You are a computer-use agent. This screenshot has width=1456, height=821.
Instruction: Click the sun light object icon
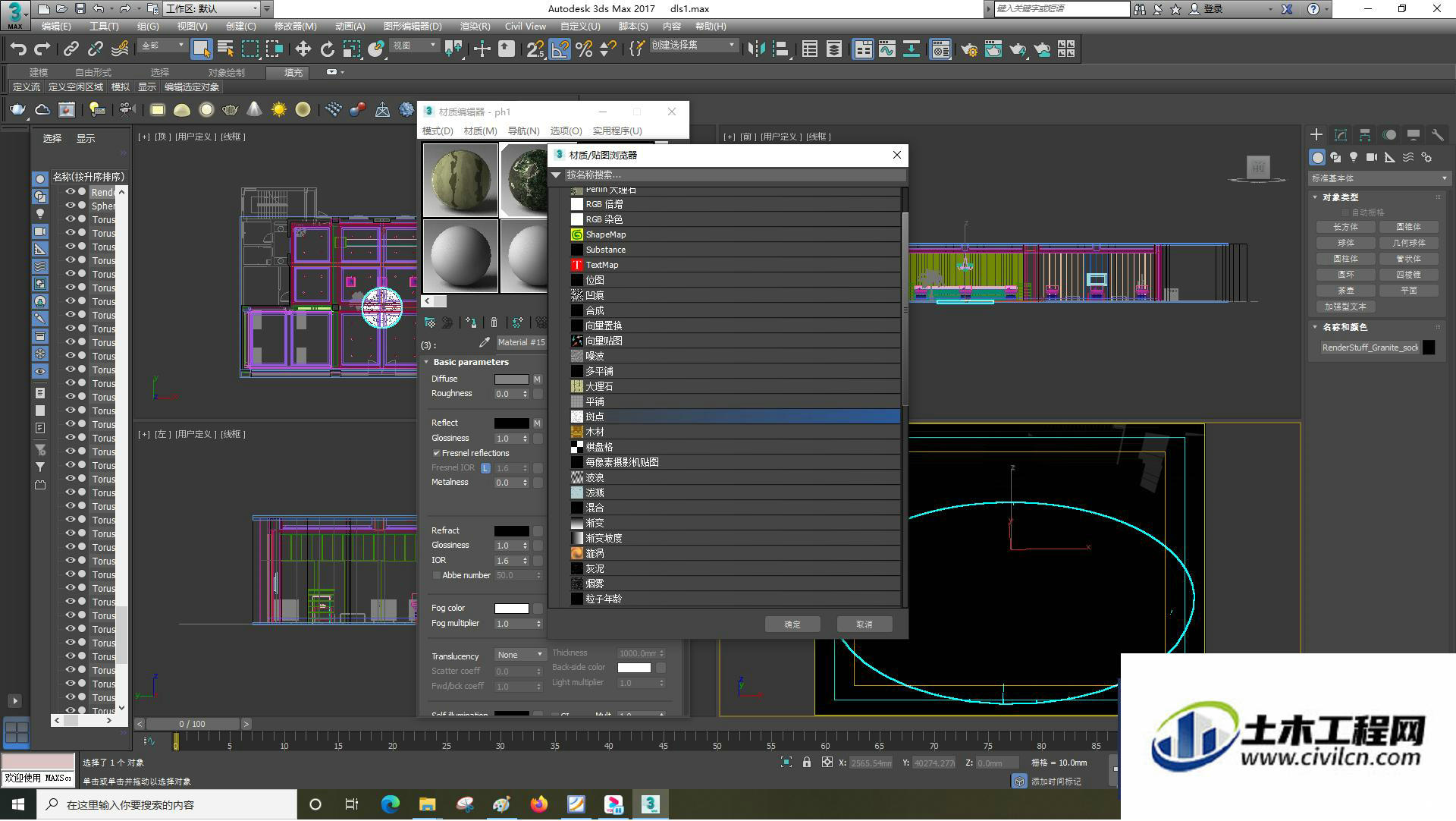(x=279, y=110)
